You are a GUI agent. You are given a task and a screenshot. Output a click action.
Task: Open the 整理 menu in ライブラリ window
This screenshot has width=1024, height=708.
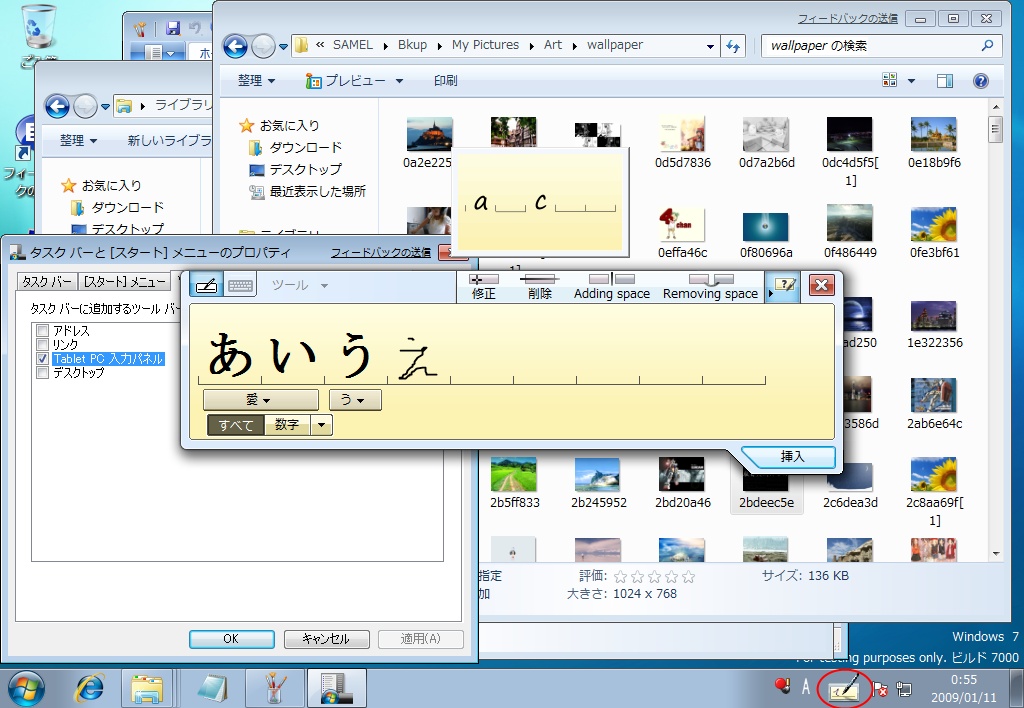[x=78, y=140]
